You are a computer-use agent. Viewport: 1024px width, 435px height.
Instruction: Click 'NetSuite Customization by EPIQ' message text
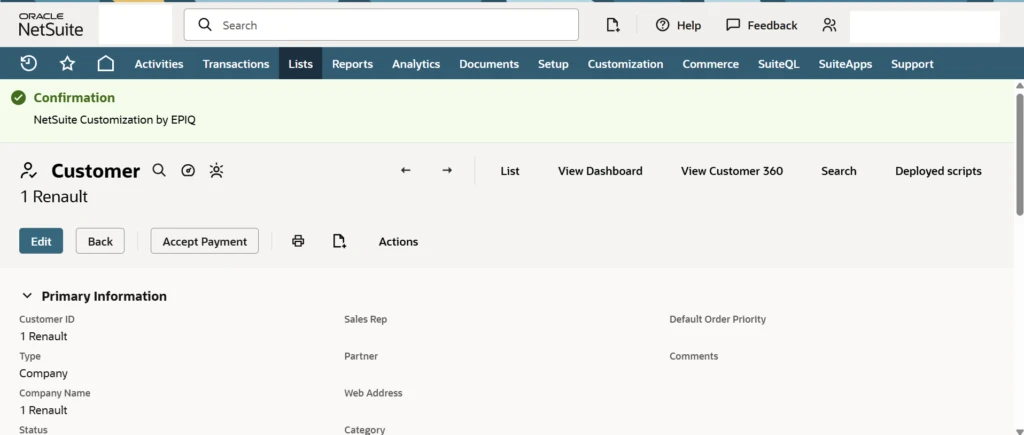115,120
